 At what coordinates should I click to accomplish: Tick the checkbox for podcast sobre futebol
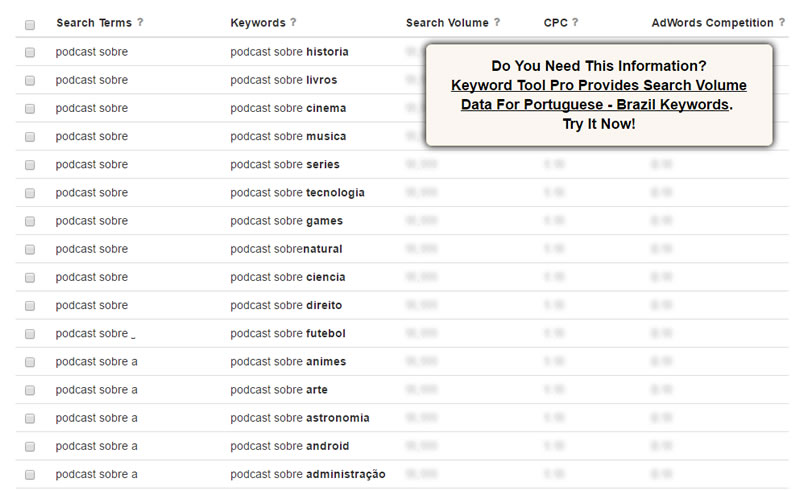click(x=30, y=334)
